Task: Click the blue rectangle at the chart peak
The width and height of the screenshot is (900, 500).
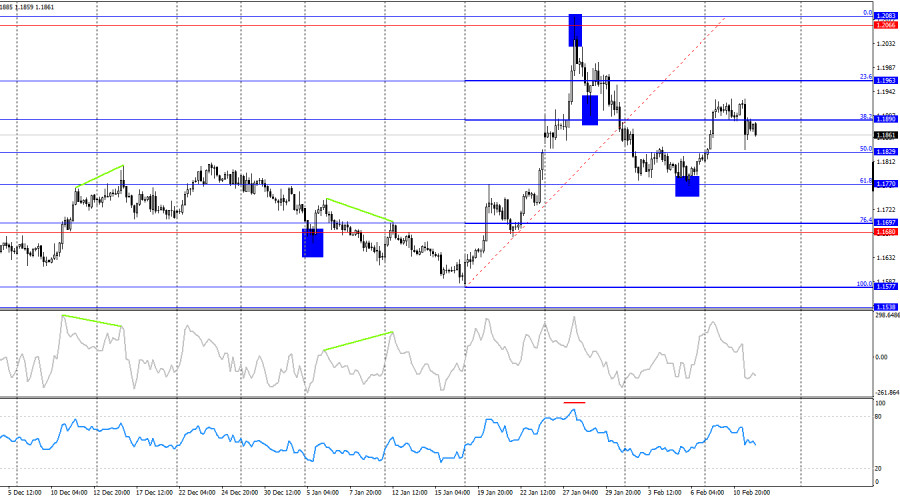Action: [575, 30]
